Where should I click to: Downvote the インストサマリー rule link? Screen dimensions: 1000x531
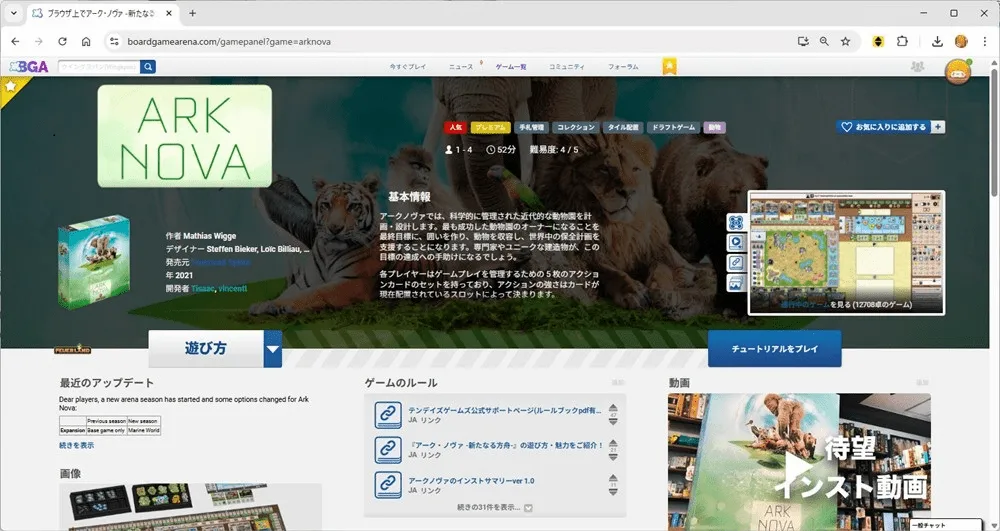pyautogui.click(x=613, y=492)
